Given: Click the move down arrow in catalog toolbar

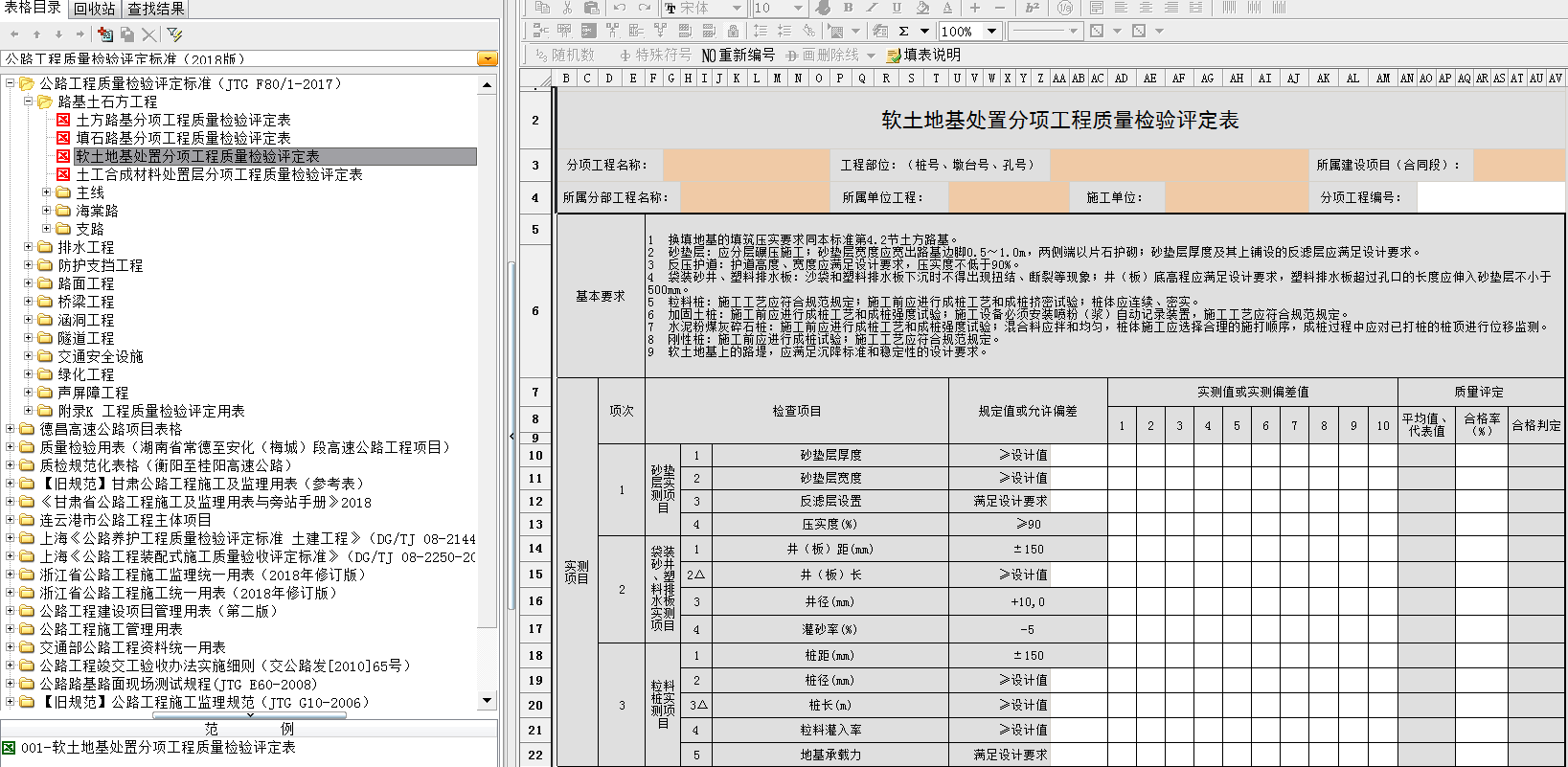Looking at the screenshot, I should point(58,34).
